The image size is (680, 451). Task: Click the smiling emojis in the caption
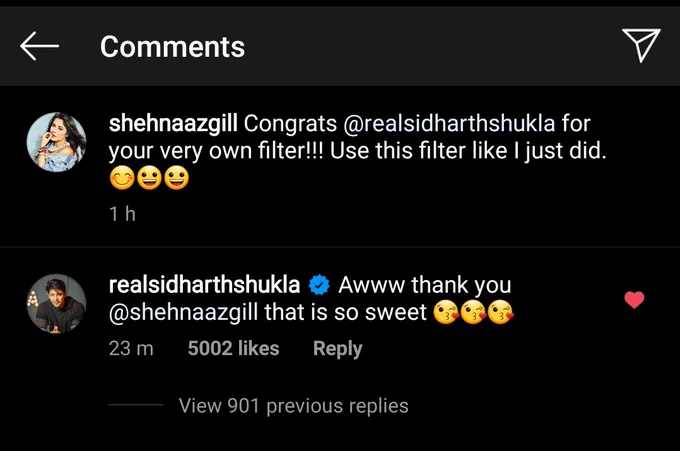coord(149,178)
